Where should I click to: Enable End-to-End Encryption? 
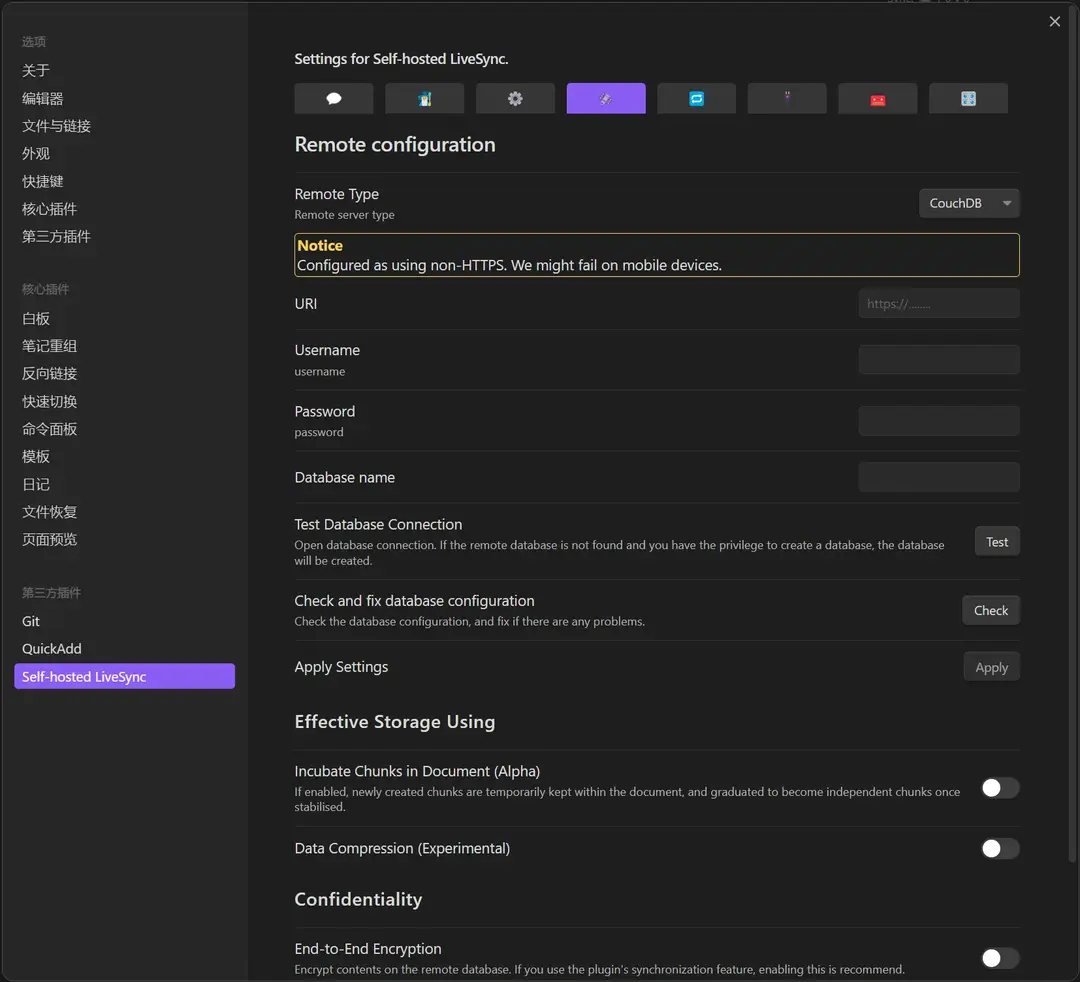coord(999,957)
